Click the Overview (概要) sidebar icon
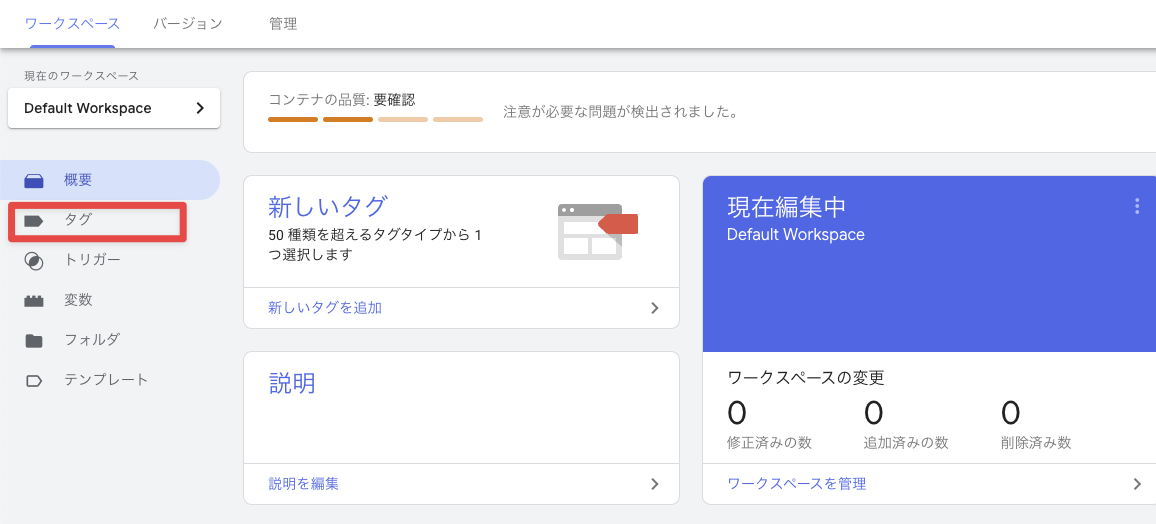This screenshot has height=524, width=1156. click(x=34, y=181)
